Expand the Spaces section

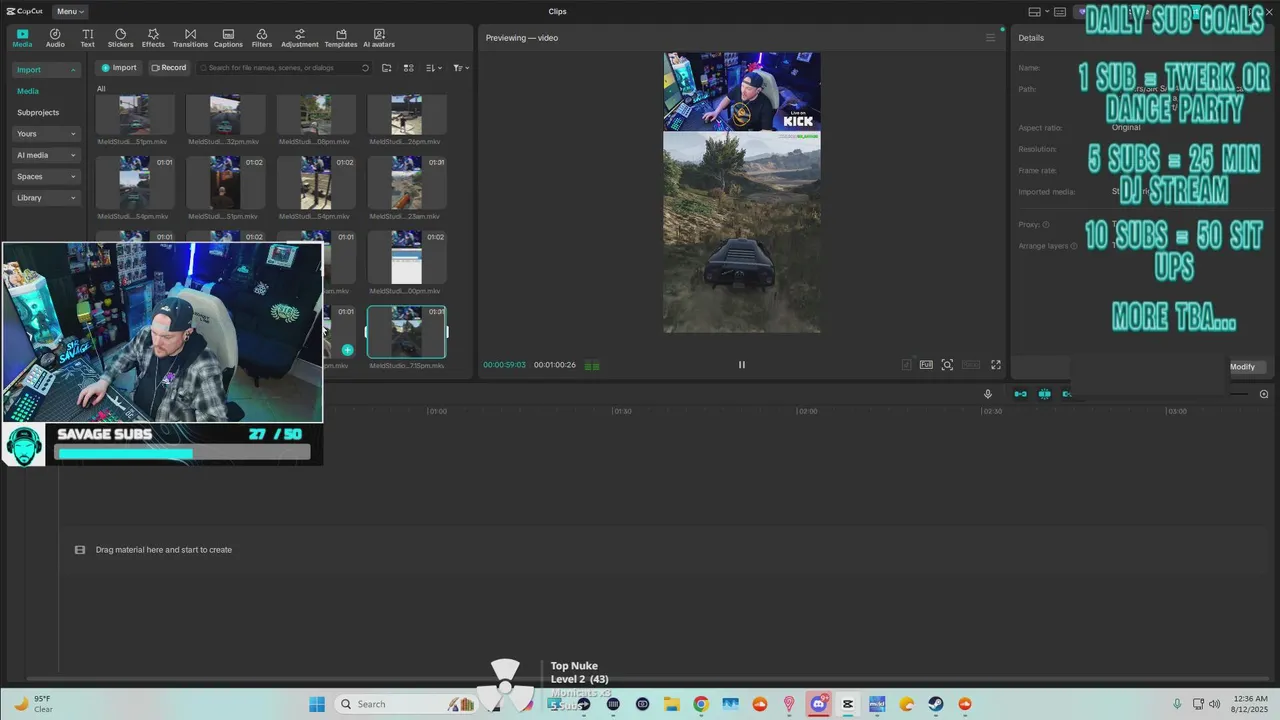(x=46, y=177)
